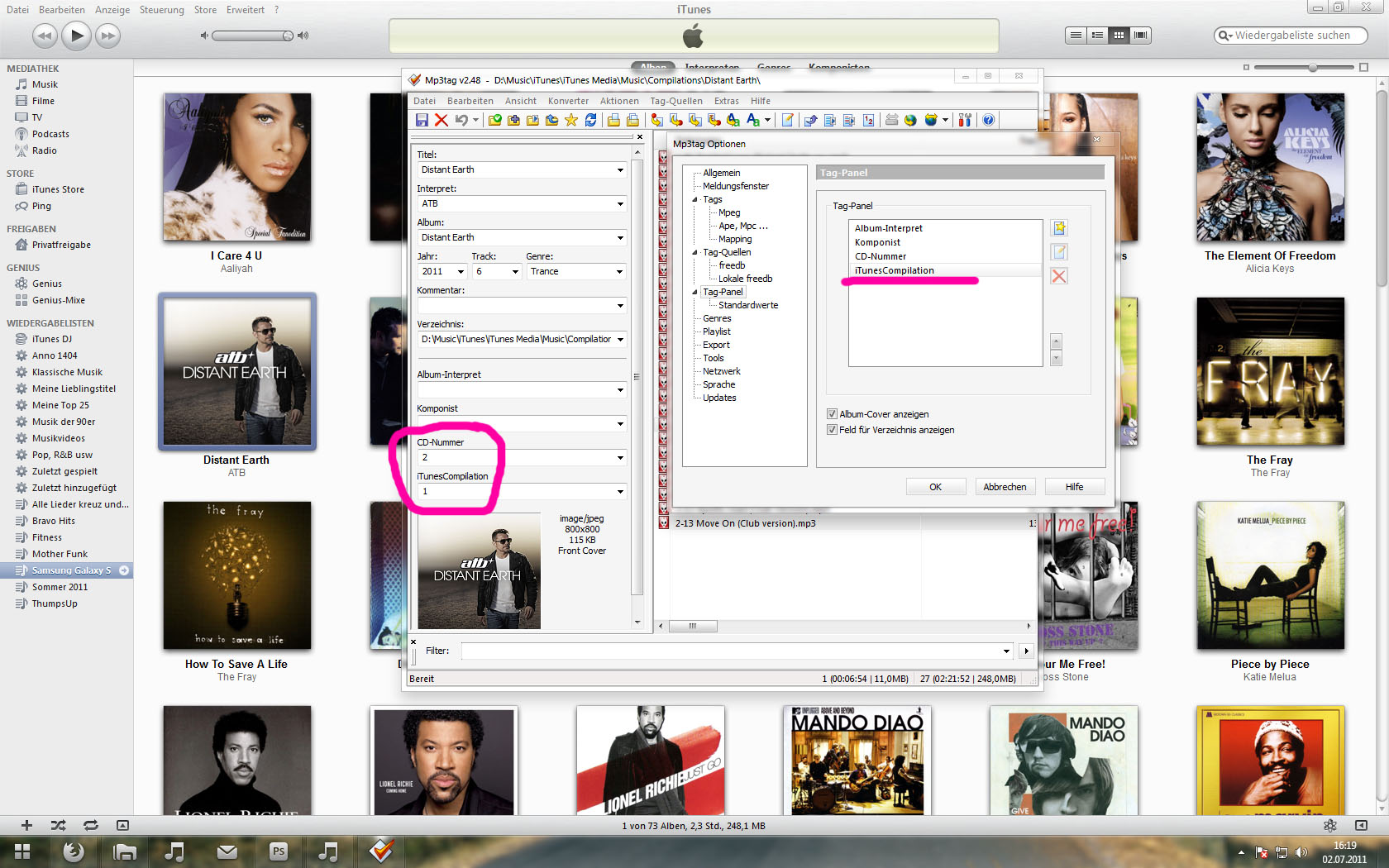Open the Interpret dropdown arrow
1389x868 pixels.
coord(620,203)
